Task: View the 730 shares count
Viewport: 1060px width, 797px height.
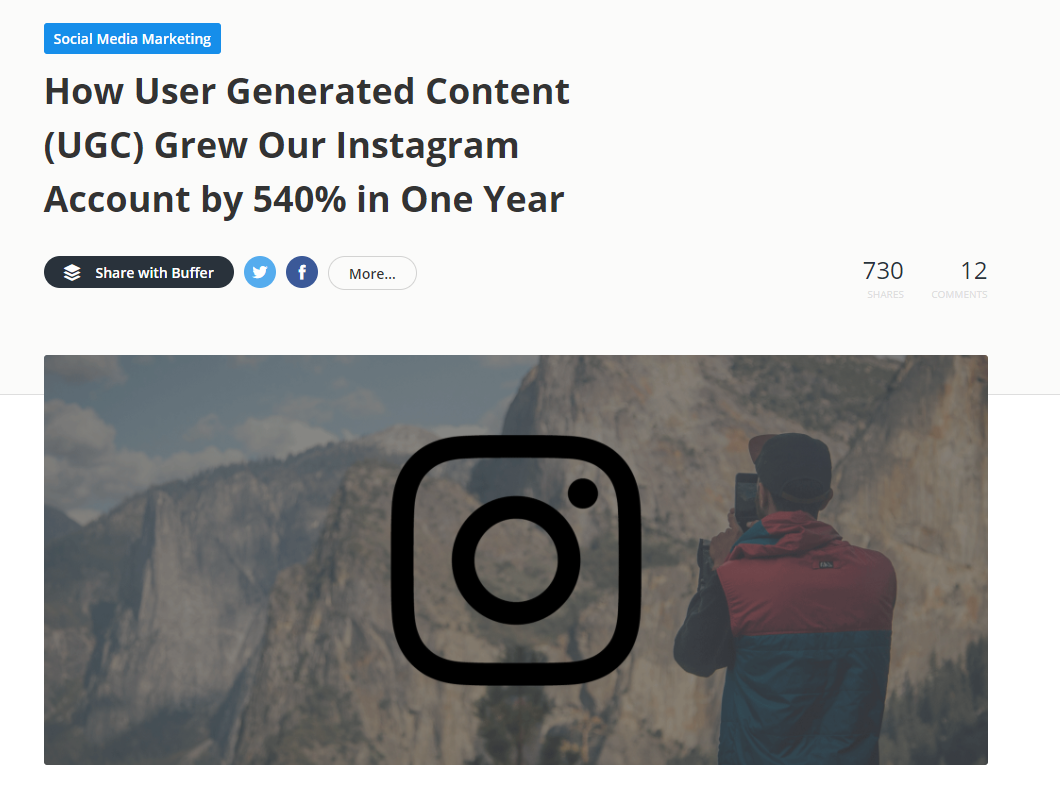Action: [883, 271]
